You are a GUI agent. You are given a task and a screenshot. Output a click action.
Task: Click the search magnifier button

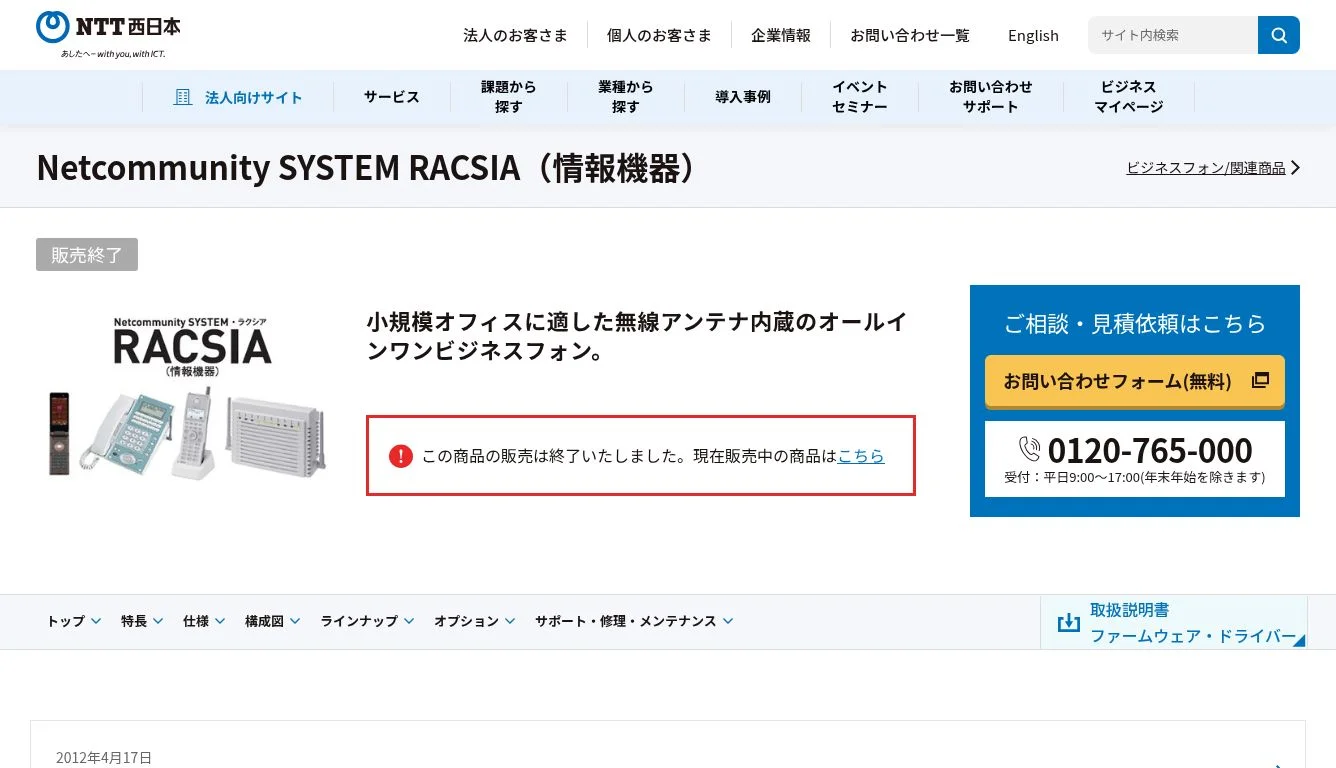pos(1279,35)
